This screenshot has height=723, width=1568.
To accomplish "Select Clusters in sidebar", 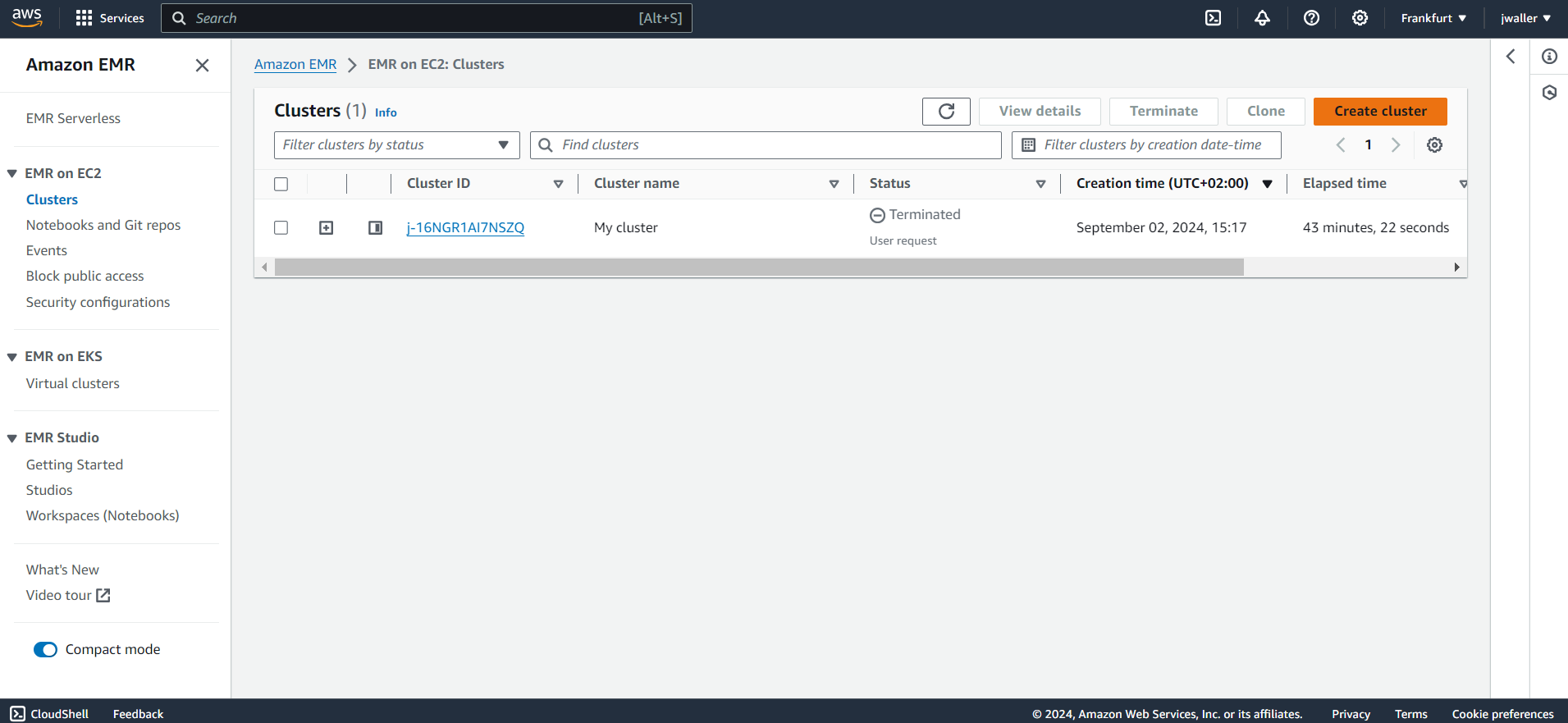I will [52, 199].
